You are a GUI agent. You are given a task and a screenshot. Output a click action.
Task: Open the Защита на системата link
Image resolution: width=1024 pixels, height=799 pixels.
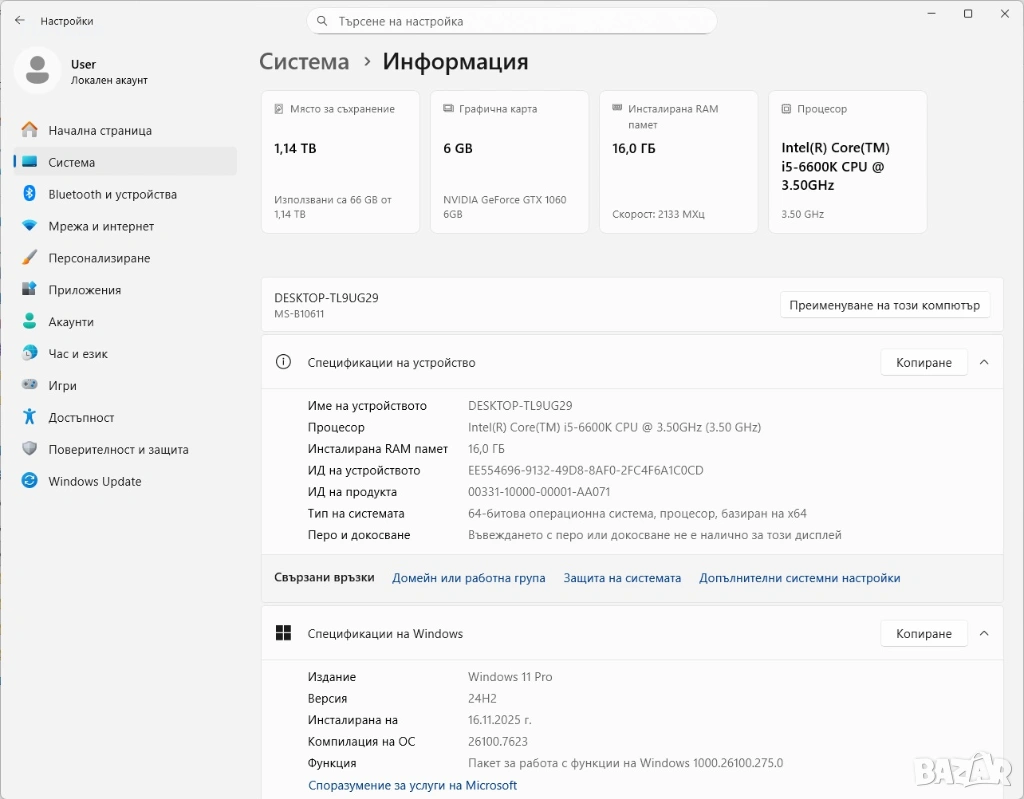[x=622, y=578]
